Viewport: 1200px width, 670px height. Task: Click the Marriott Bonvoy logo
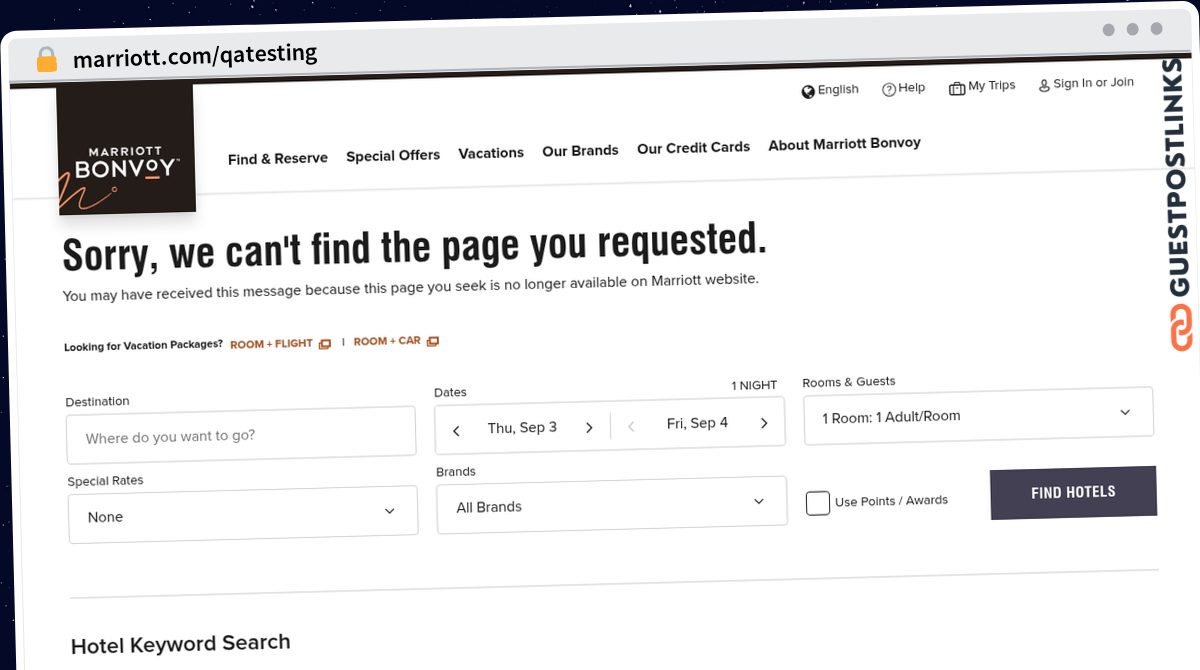(x=126, y=150)
